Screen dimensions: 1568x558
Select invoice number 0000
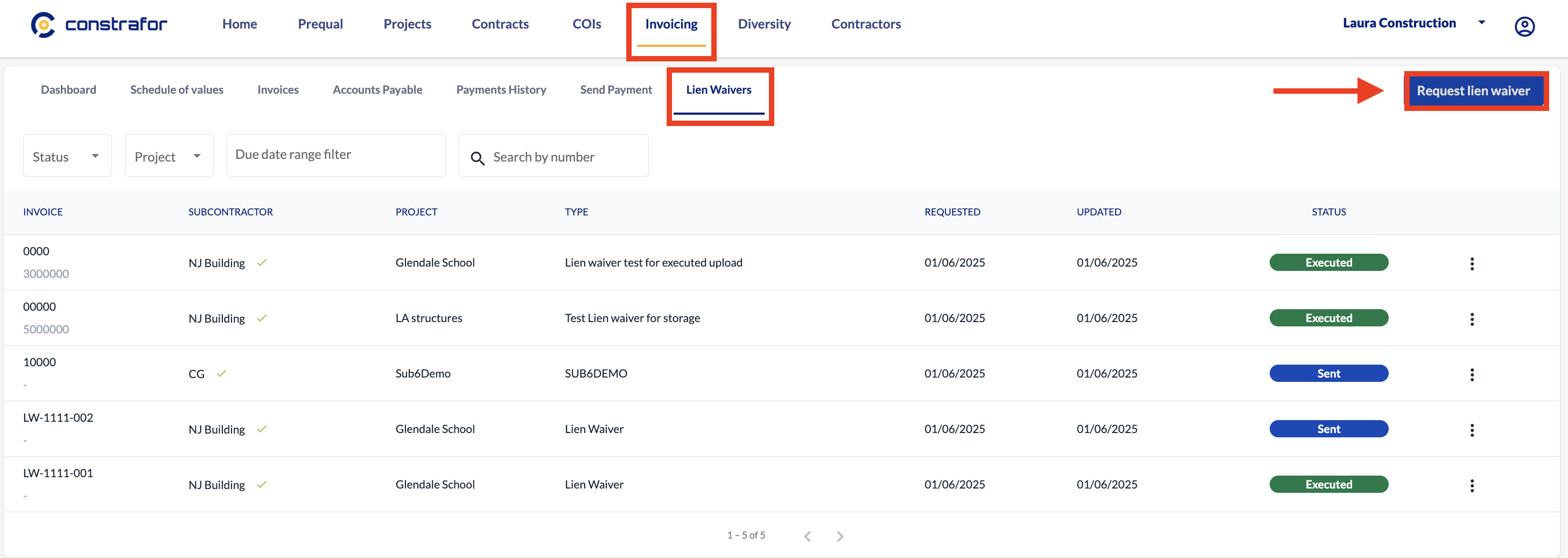point(36,251)
